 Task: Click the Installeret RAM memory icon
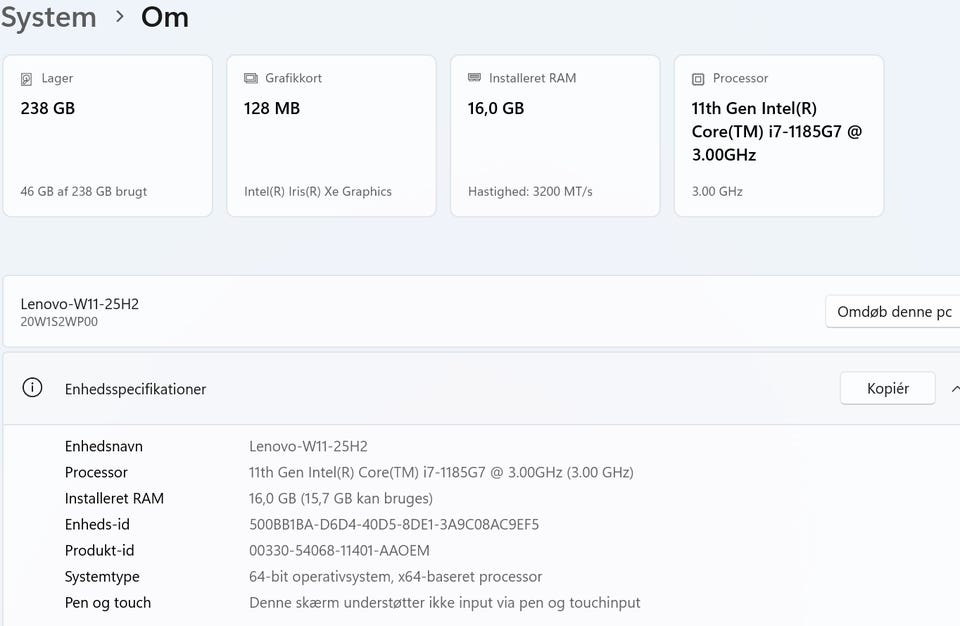pyautogui.click(x=474, y=79)
